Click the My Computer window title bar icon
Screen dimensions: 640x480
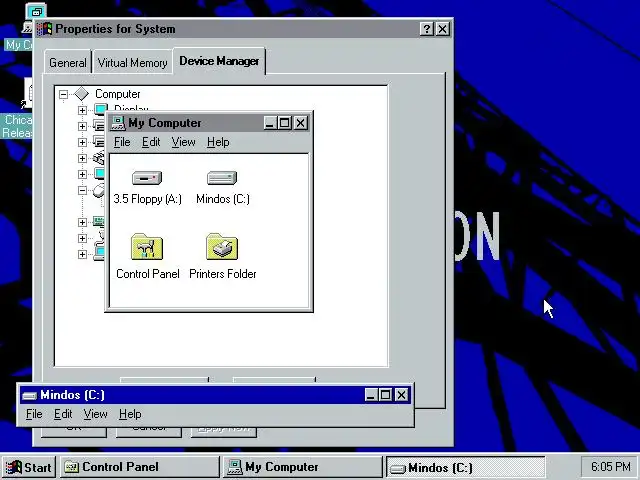tap(118, 123)
